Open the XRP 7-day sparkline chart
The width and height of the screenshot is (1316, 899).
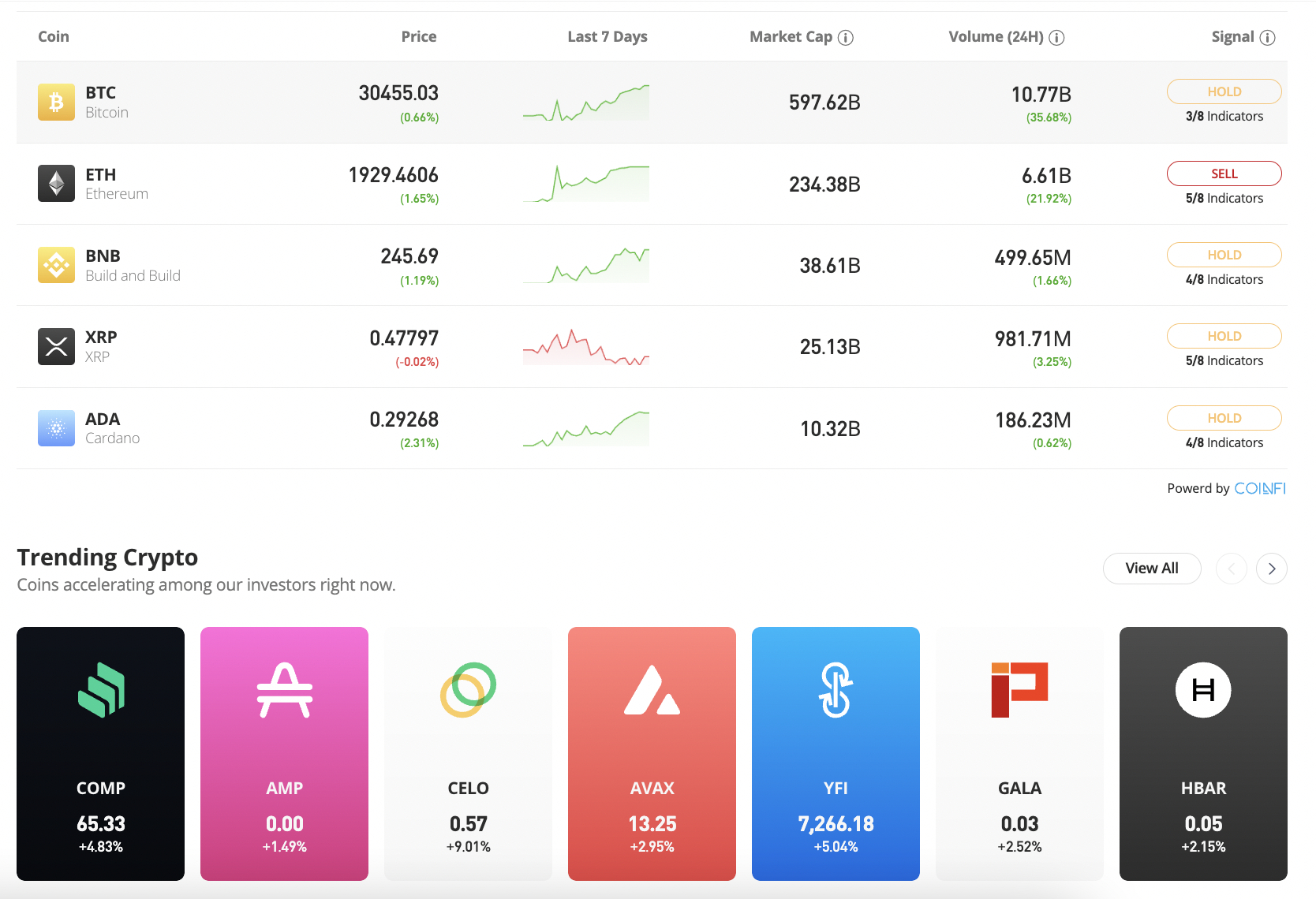(x=585, y=347)
